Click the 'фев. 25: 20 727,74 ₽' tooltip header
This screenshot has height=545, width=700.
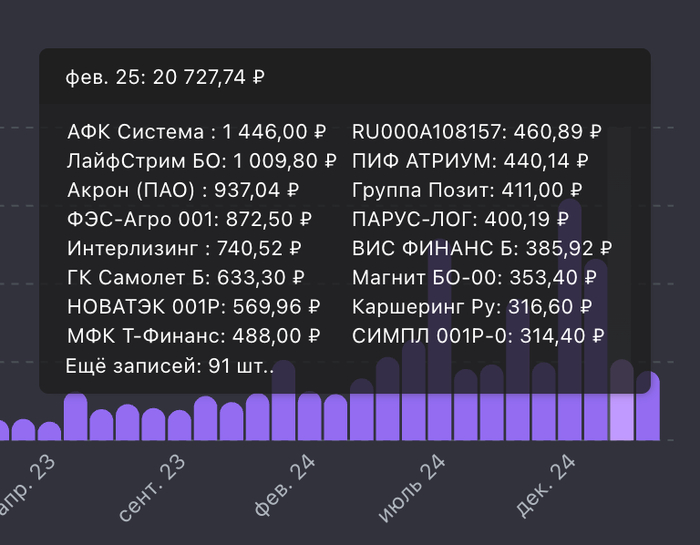[x=166, y=77]
